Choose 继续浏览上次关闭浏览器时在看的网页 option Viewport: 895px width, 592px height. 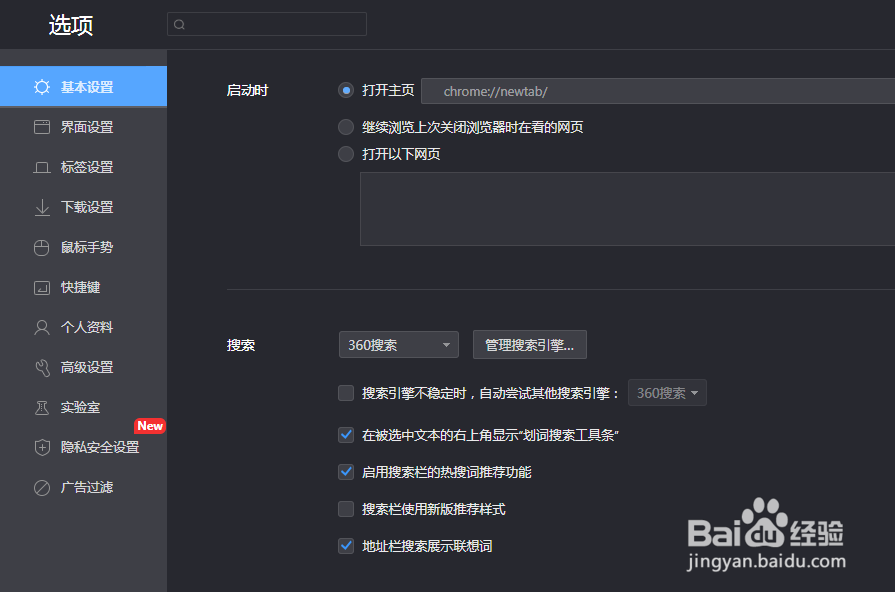(x=345, y=127)
